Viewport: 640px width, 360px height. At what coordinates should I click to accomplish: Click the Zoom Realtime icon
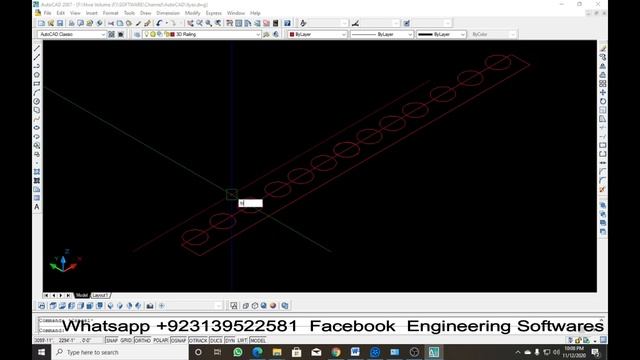(x=200, y=23)
